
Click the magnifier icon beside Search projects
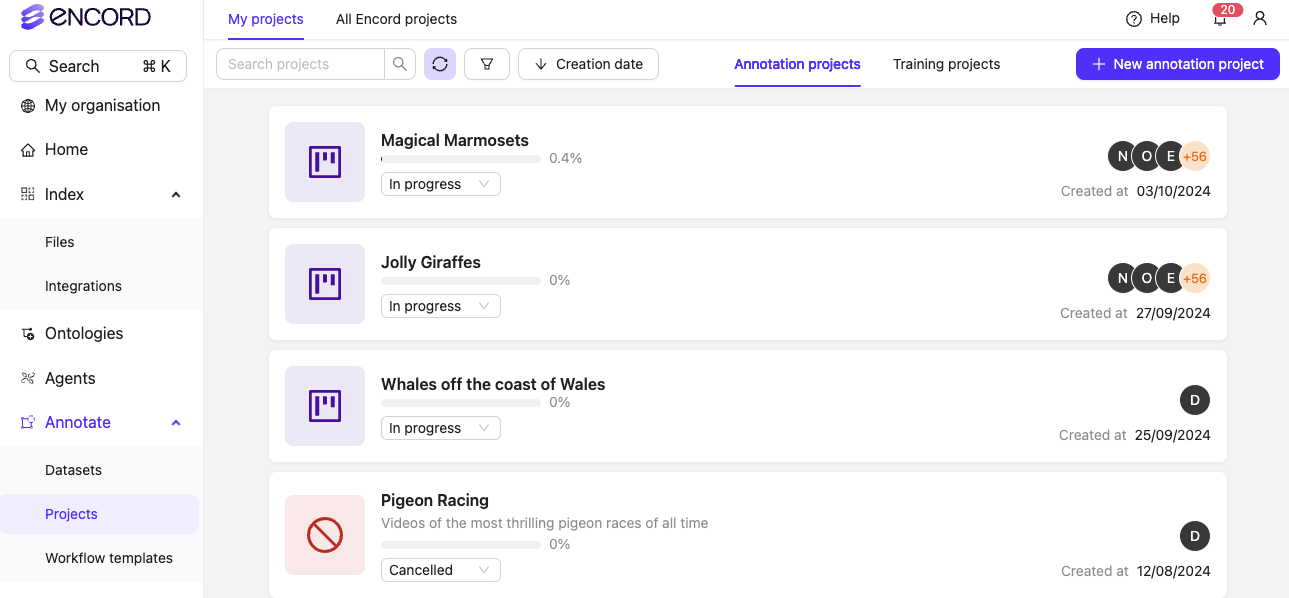coord(400,64)
